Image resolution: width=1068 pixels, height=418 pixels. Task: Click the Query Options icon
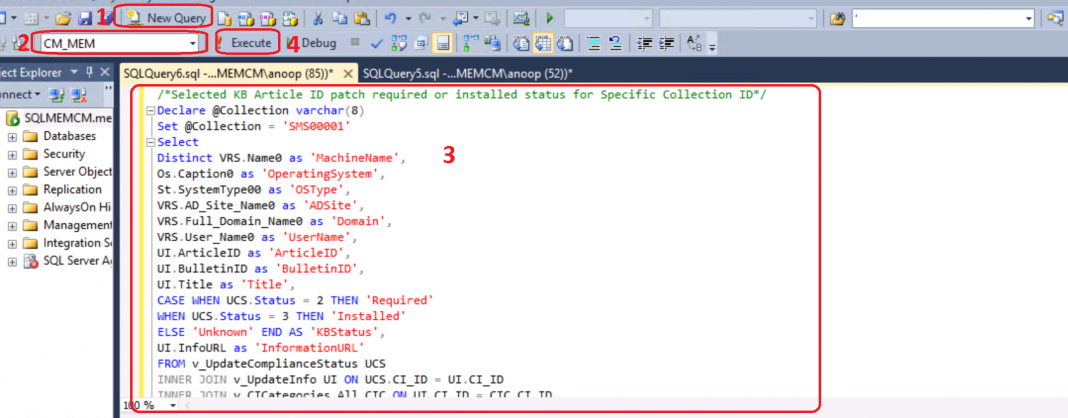[422, 44]
